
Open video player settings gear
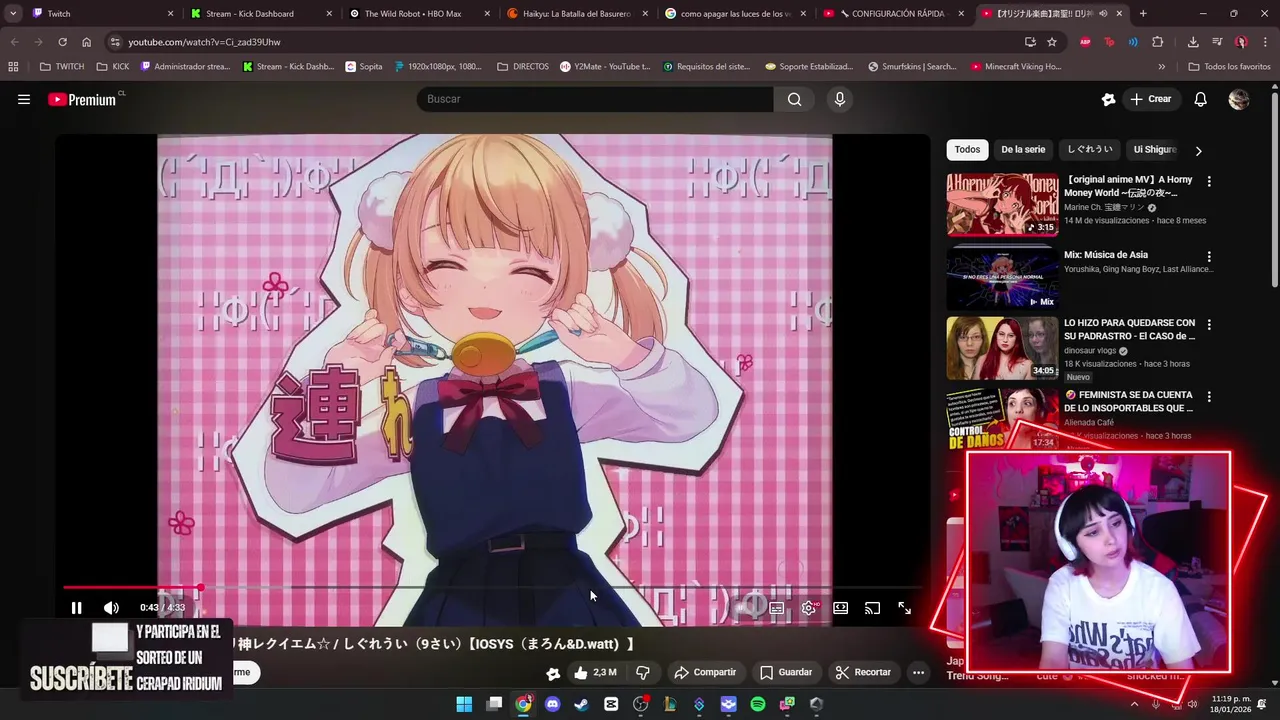808,608
